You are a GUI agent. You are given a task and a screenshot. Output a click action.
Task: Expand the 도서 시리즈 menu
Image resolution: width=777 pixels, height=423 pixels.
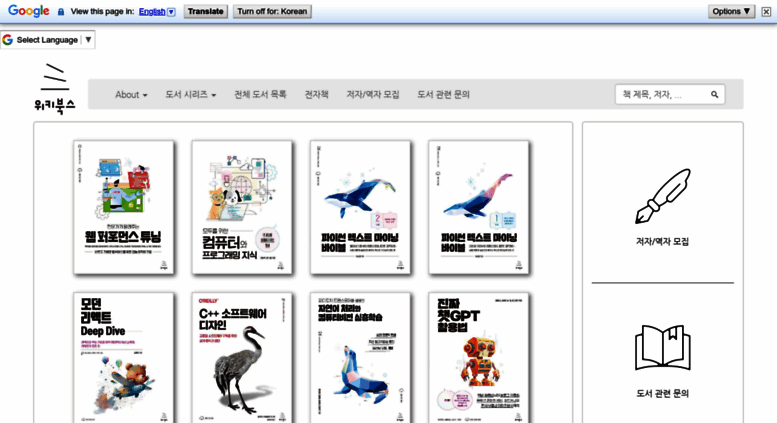191,94
